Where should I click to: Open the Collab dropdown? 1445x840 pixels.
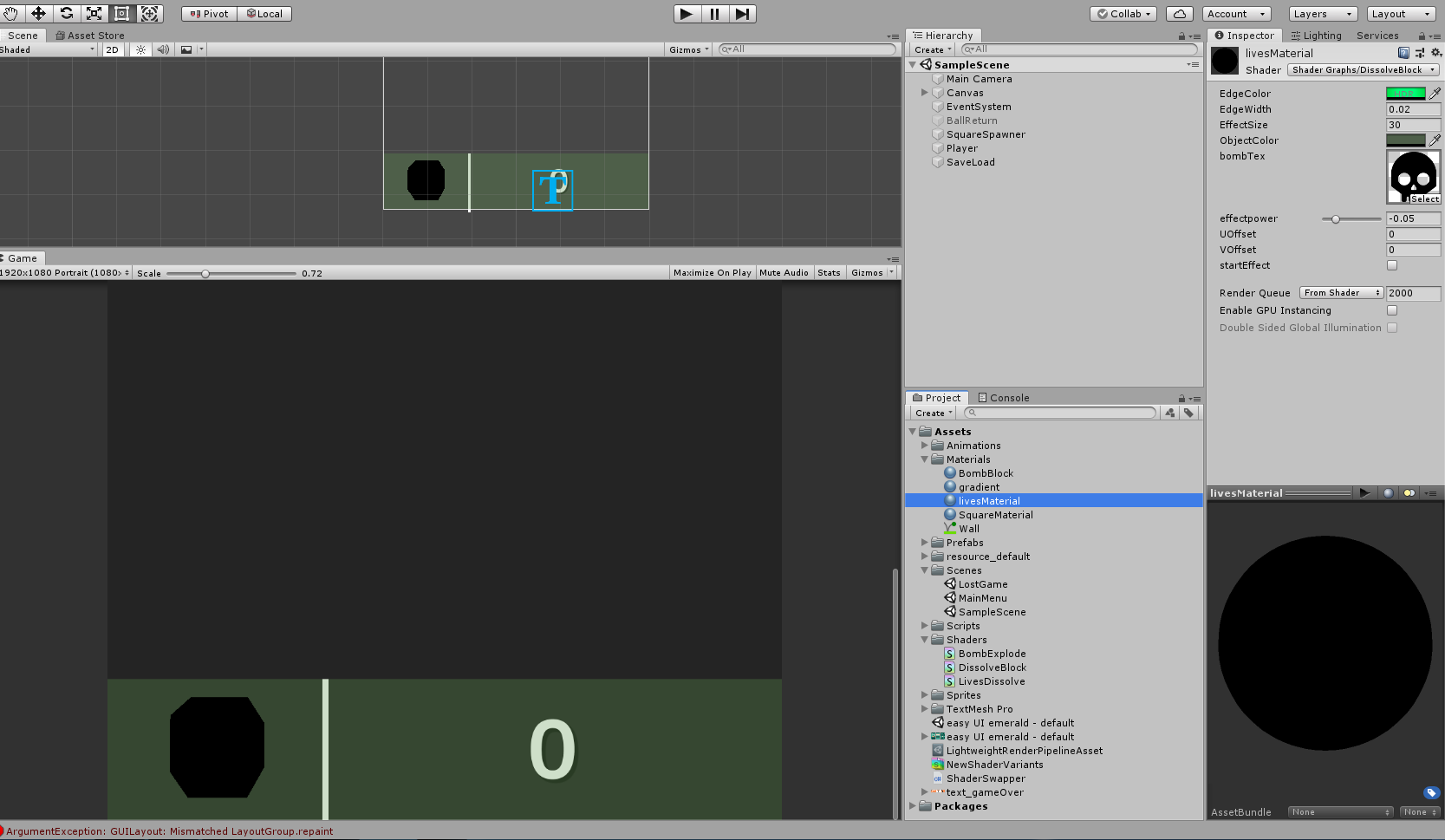pos(1124,14)
